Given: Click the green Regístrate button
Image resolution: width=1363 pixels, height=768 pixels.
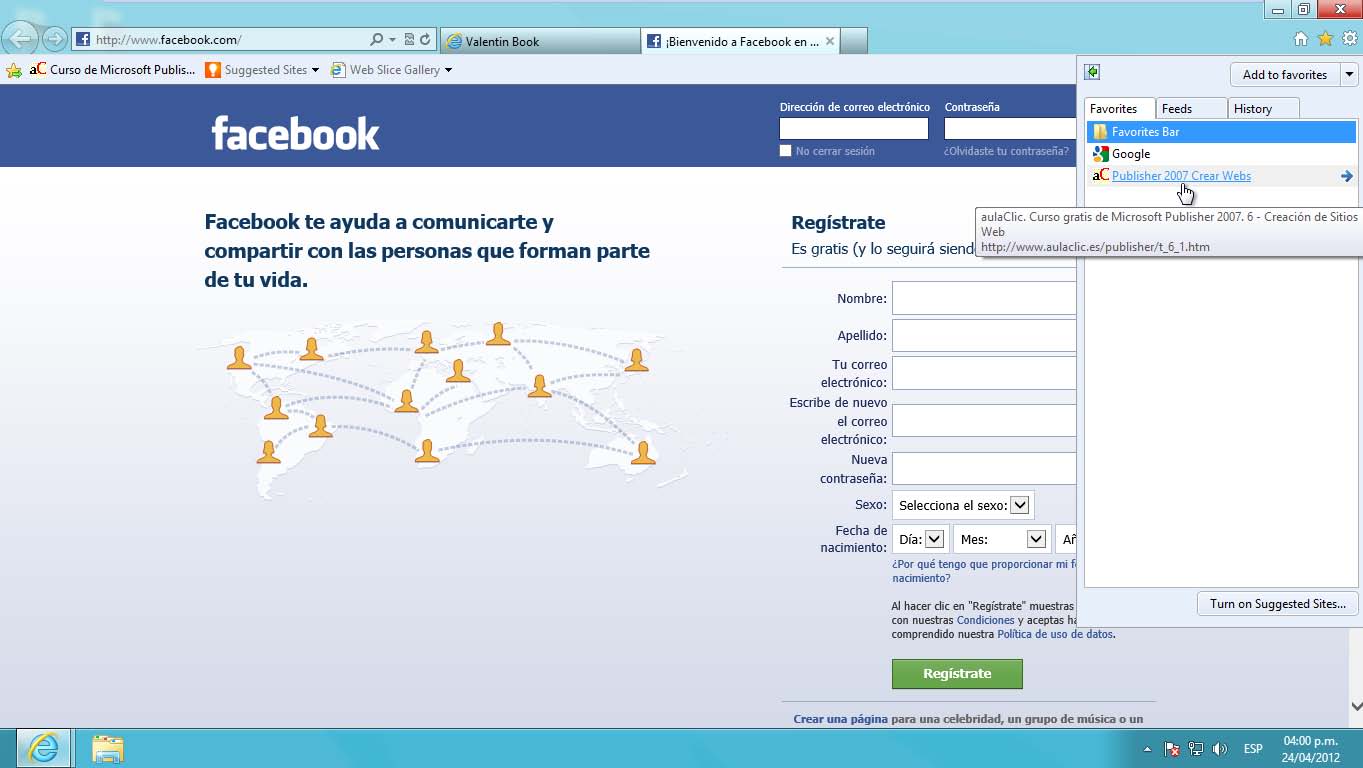Looking at the screenshot, I should point(957,674).
